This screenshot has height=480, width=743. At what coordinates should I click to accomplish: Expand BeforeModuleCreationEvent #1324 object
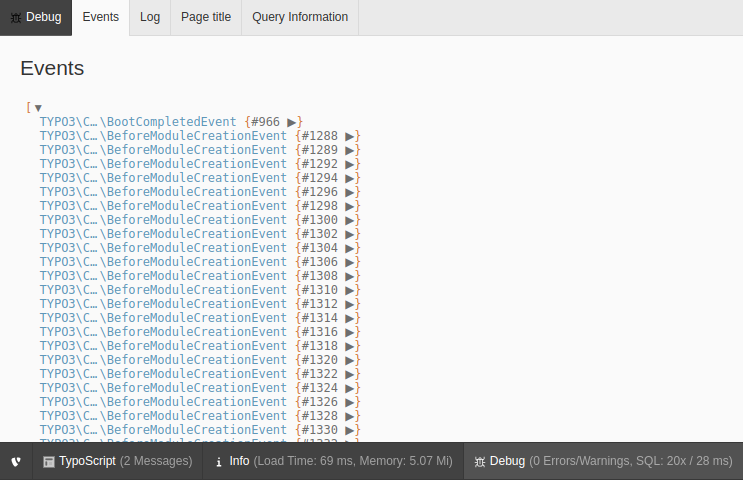click(x=350, y=388)
